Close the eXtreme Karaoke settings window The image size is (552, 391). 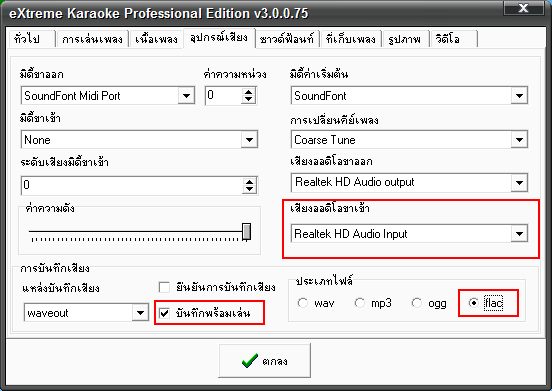click(x=523, y=8)
